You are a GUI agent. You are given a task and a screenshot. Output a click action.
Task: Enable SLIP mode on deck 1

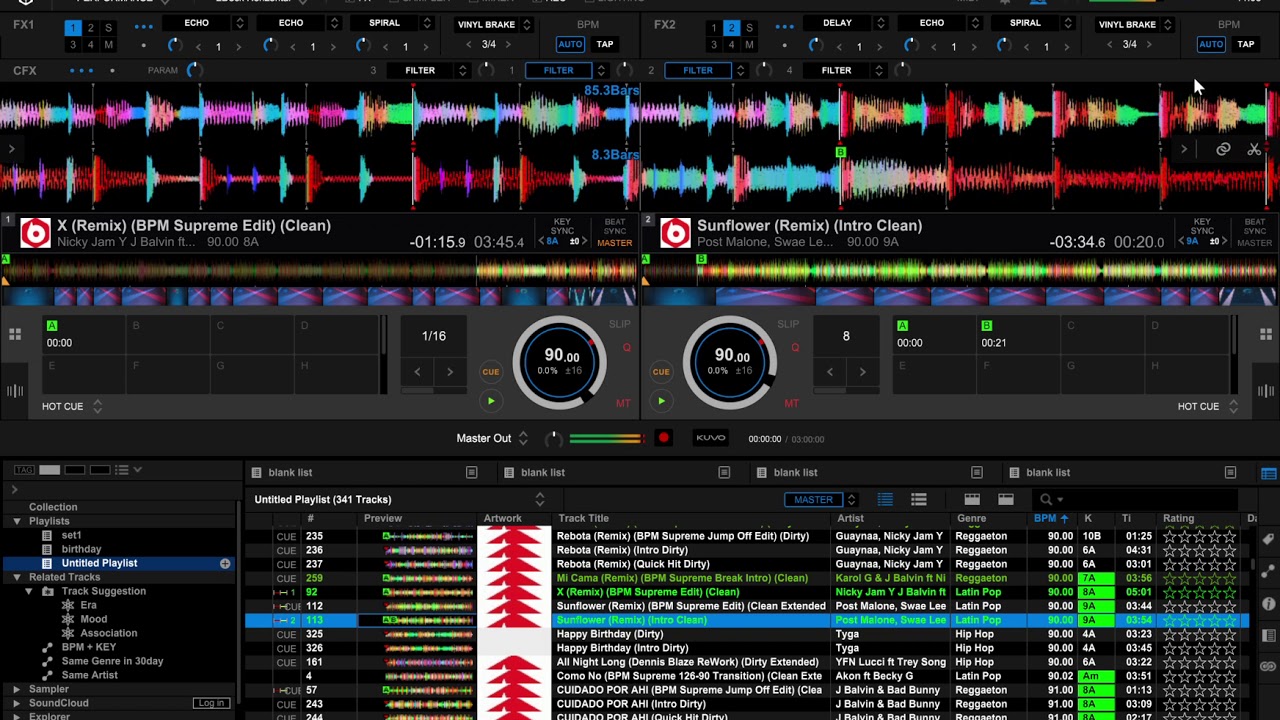619,325
